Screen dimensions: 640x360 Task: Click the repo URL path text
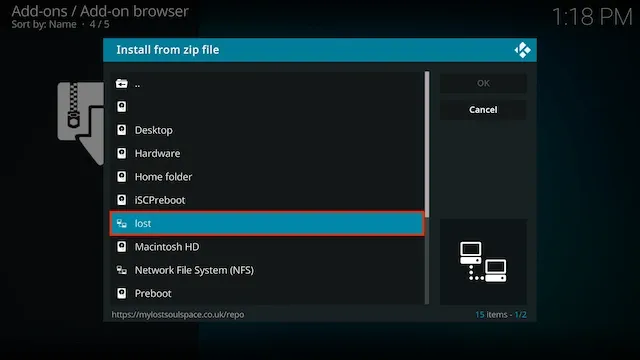coord(178,315)
